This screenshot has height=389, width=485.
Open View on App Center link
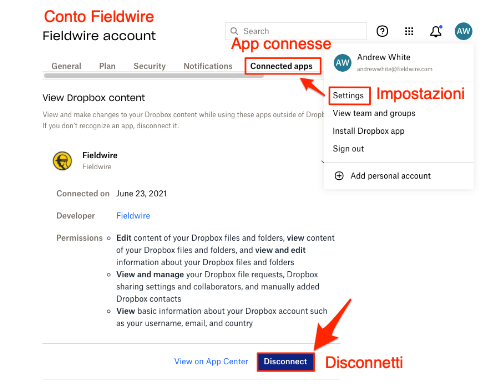(211, 361)
